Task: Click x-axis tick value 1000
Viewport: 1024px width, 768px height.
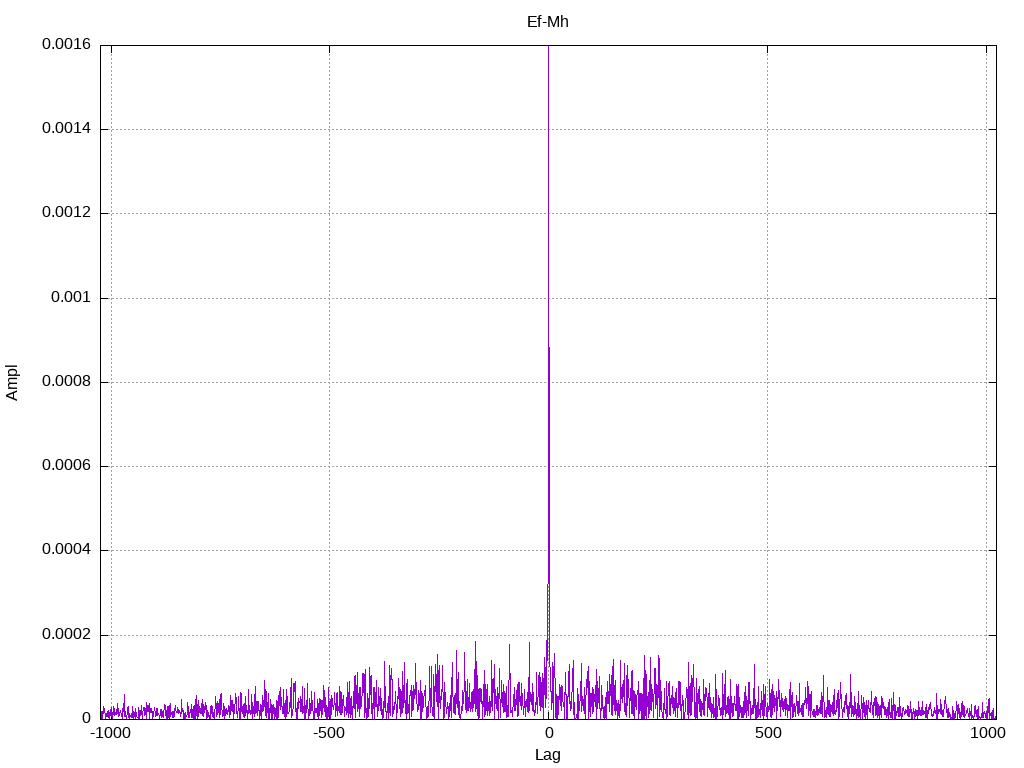Action: point(987,733)
